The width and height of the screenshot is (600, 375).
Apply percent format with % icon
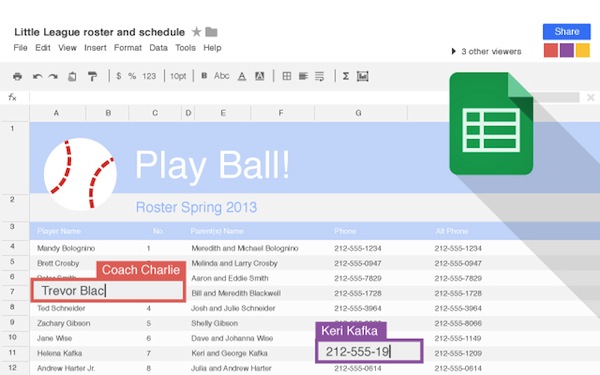pyautogui.click(x=132, y=76)
